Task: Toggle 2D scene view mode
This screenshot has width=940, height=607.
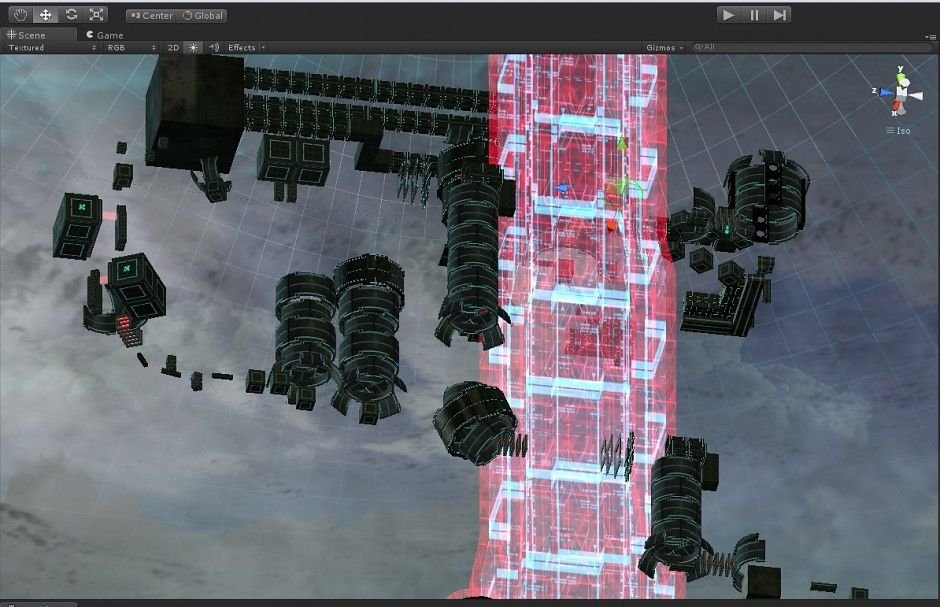Action: [x=172, y=47]
